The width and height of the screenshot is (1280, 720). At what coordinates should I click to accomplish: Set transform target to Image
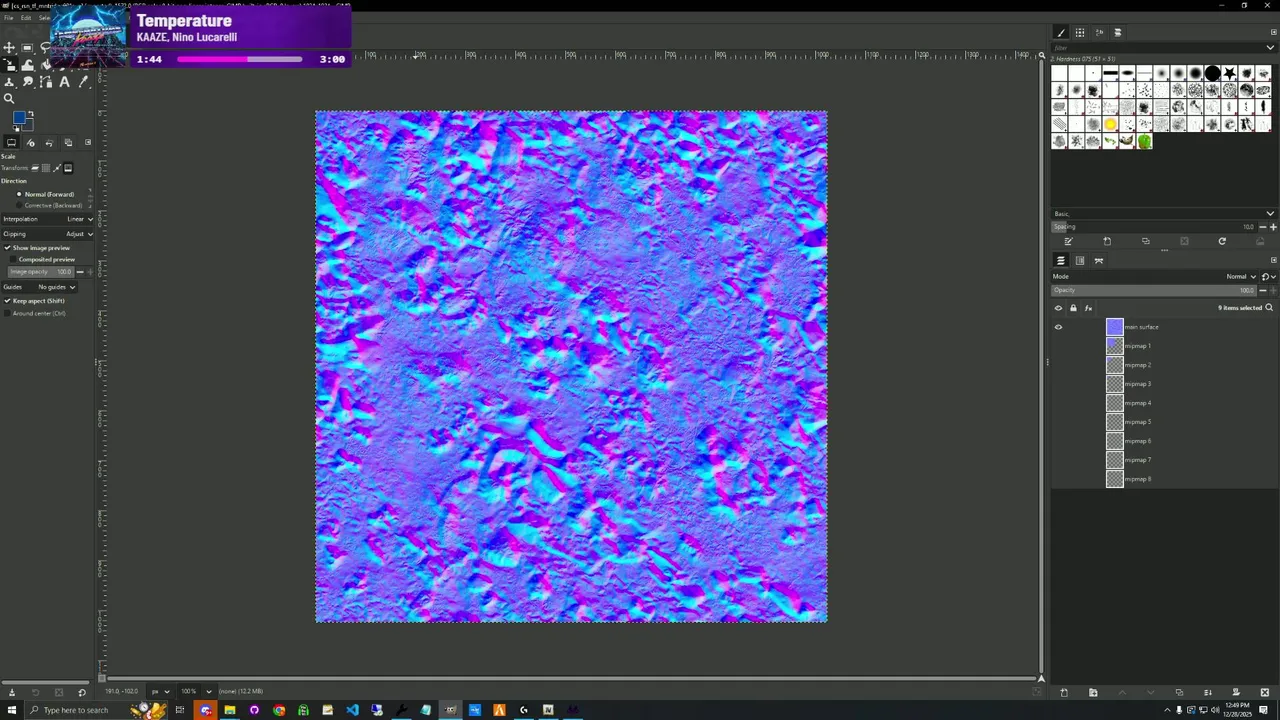pyautogui.click(x=68, y=168)
